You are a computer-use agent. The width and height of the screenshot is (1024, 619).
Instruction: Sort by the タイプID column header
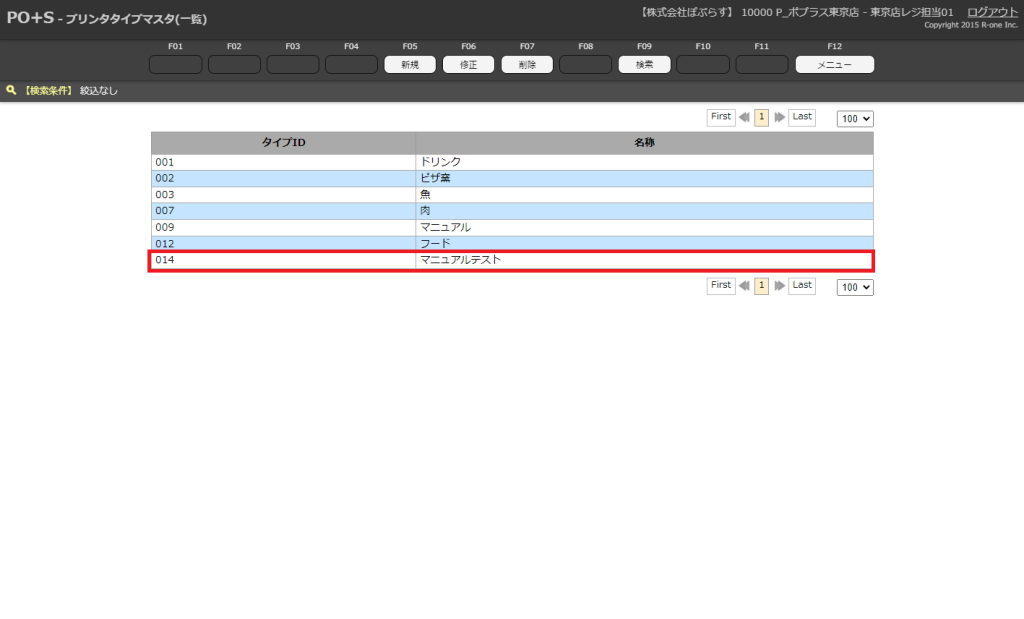tap(283, 143)
